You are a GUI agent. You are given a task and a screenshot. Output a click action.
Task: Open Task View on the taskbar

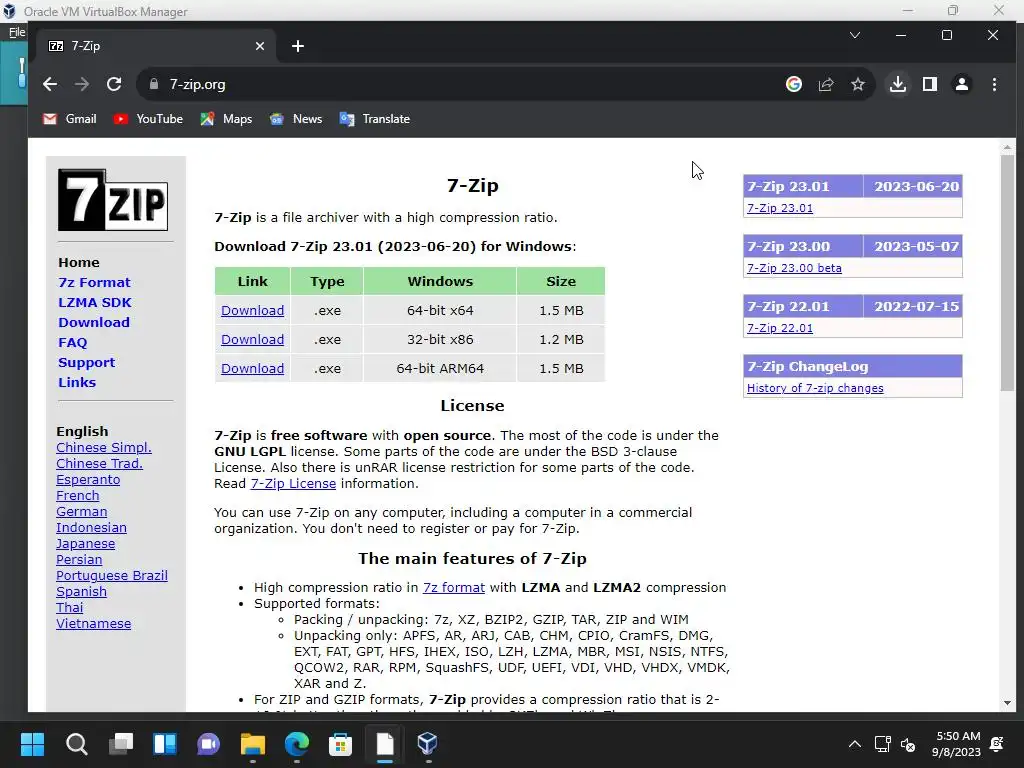121,744
